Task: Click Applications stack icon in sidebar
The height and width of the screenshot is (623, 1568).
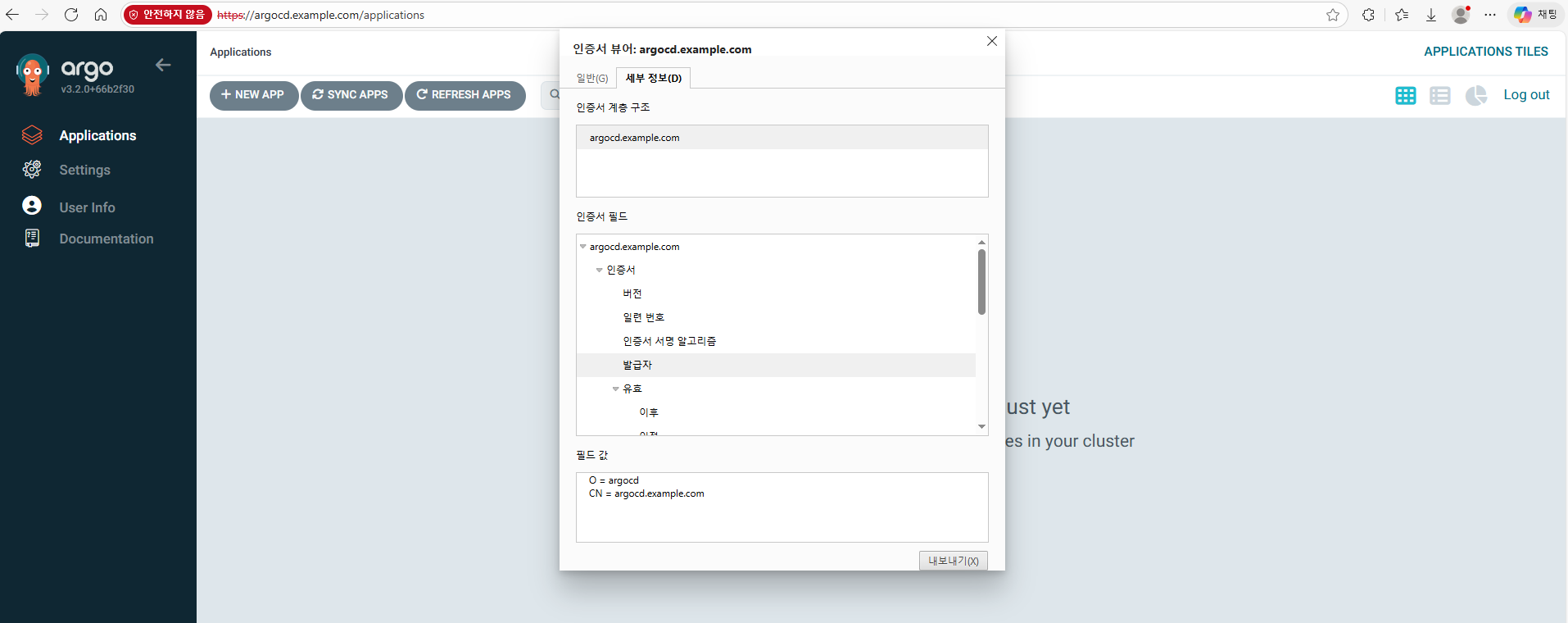Action: tap(32, 135)
